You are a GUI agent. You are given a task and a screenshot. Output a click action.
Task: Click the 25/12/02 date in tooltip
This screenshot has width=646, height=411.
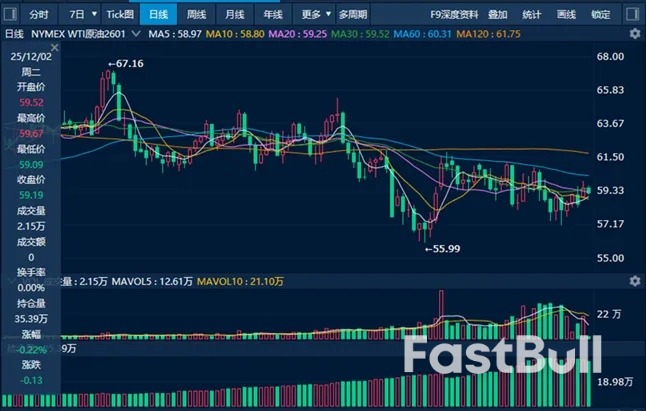[31, 57]
